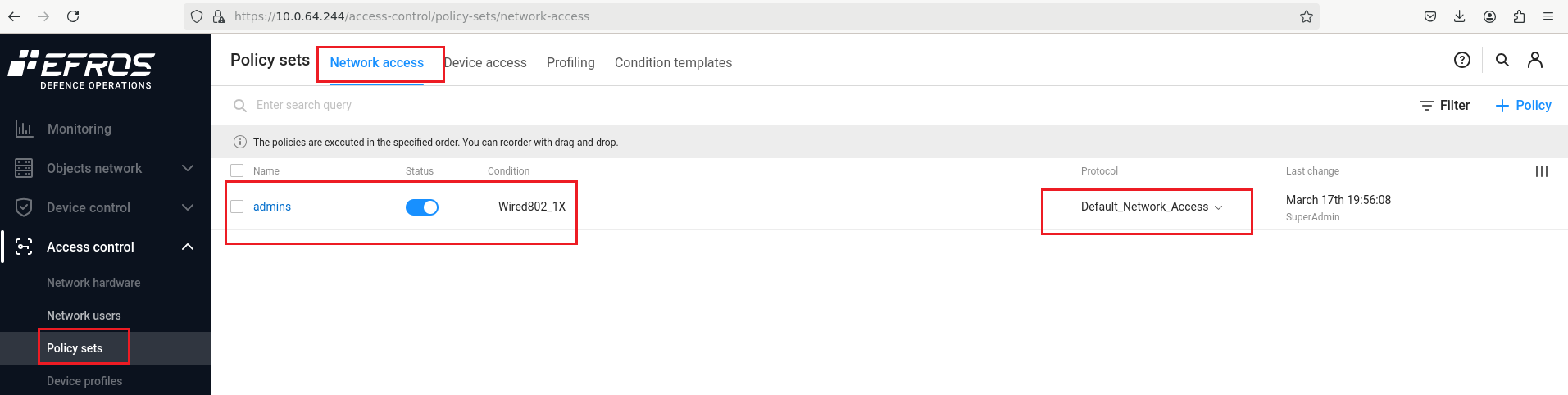Tick the select-all checkbox in the header
The width and height of the screenshot is (1568, 395).
click(237, 170)
